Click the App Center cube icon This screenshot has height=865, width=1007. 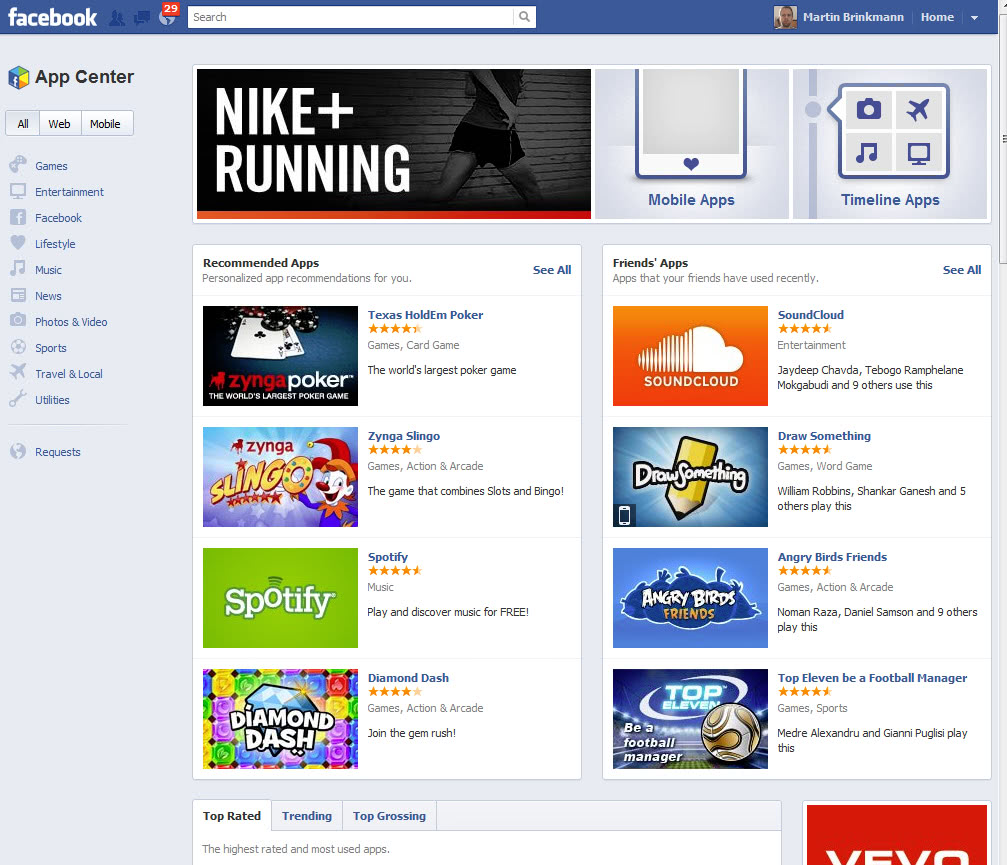click(19, 77)
